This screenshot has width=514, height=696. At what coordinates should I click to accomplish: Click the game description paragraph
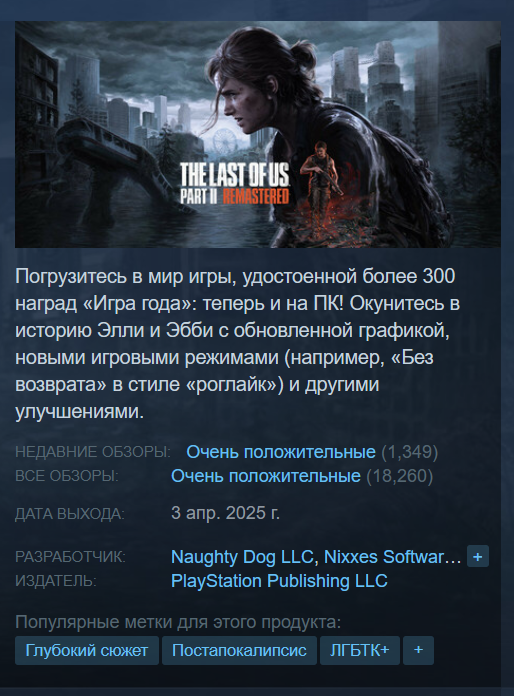pos(237,344)
